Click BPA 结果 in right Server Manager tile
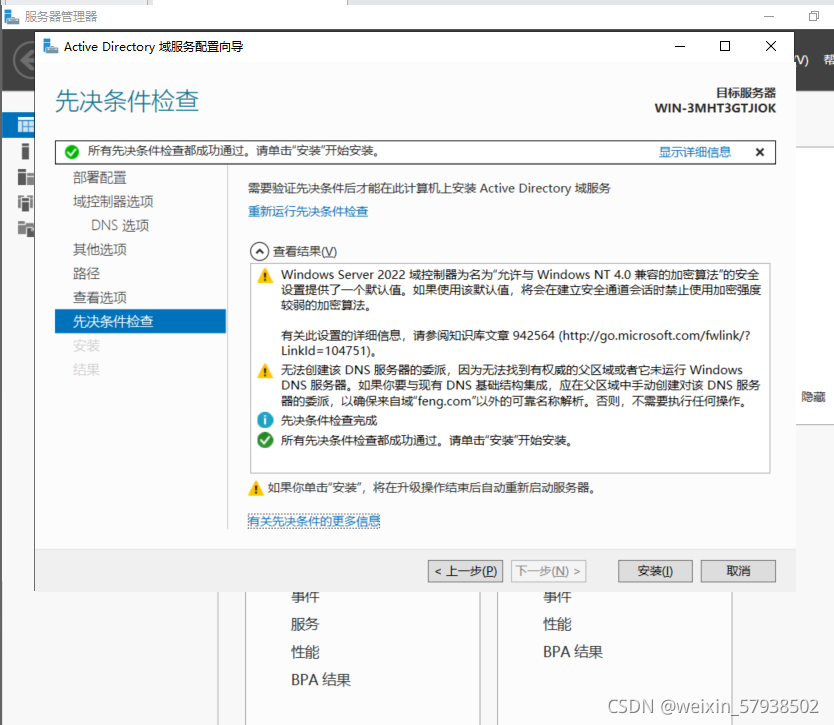834x725 pixels. 573,652
